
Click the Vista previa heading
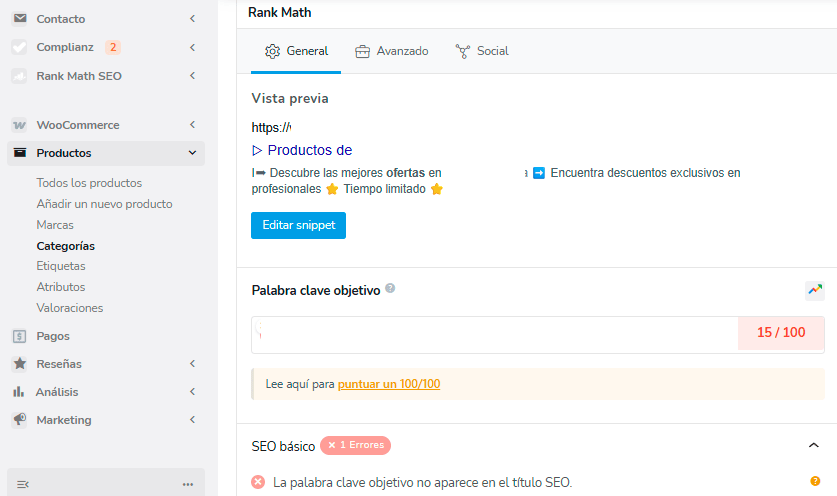coord(290,98)
